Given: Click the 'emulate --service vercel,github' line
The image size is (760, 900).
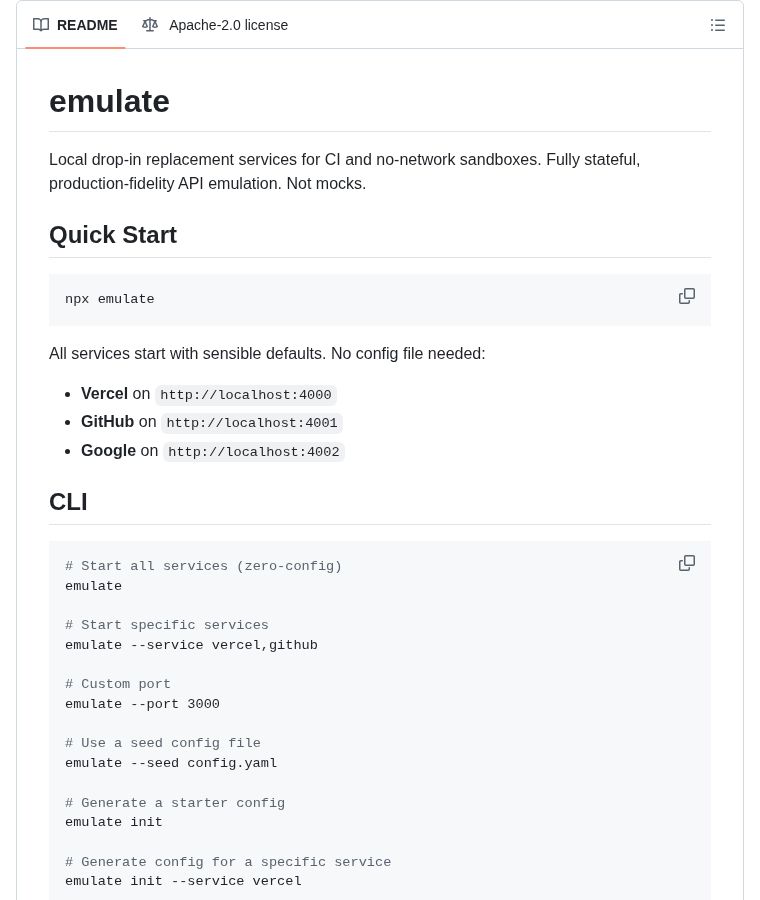Looking at the screenshot, I should pos(191,645).
